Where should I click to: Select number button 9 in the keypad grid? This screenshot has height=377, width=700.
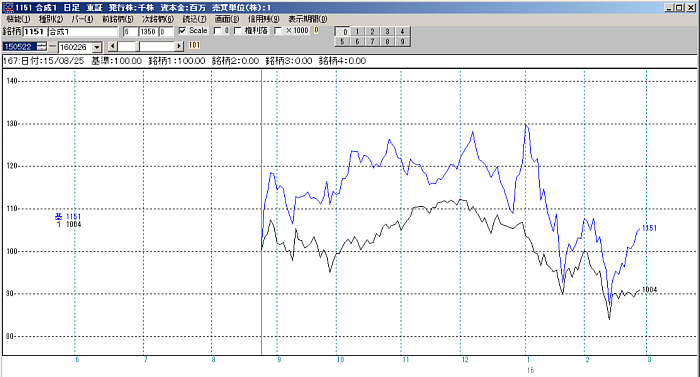(x=402, y=42)
